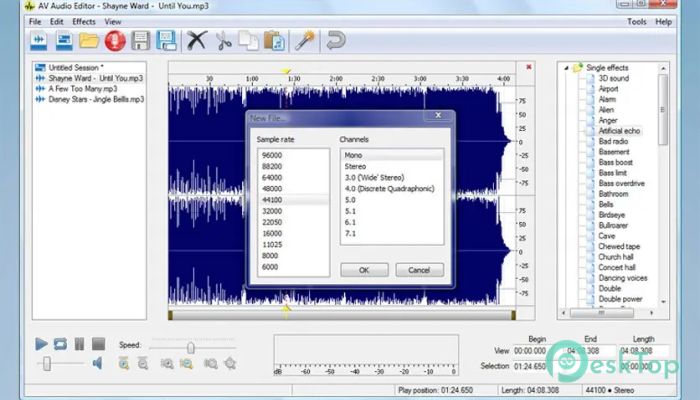Select the 22050 sample rate

(x=294, y=222)
